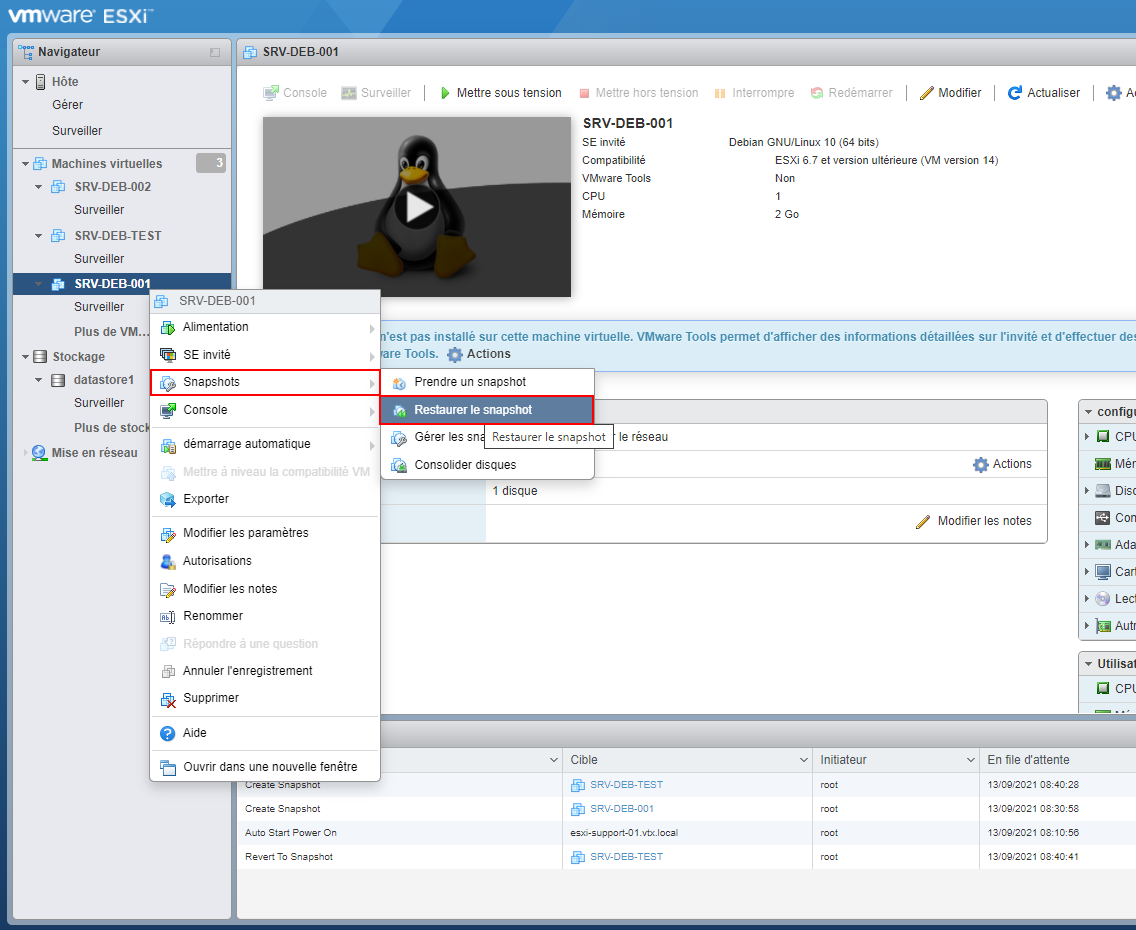1136x930 pixels.
Task: Collapse the Machines virtuelles tree node
Action: [x=25, y=164]
